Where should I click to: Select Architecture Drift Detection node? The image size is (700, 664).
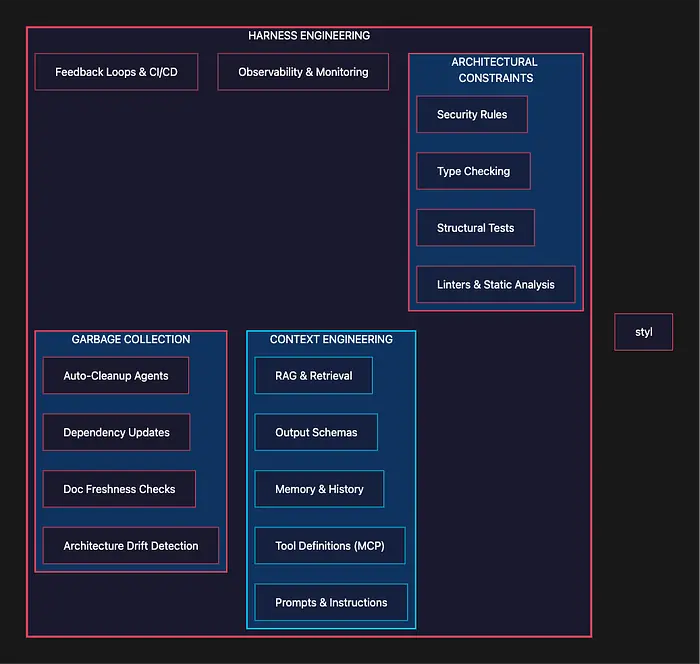[131, 546]
